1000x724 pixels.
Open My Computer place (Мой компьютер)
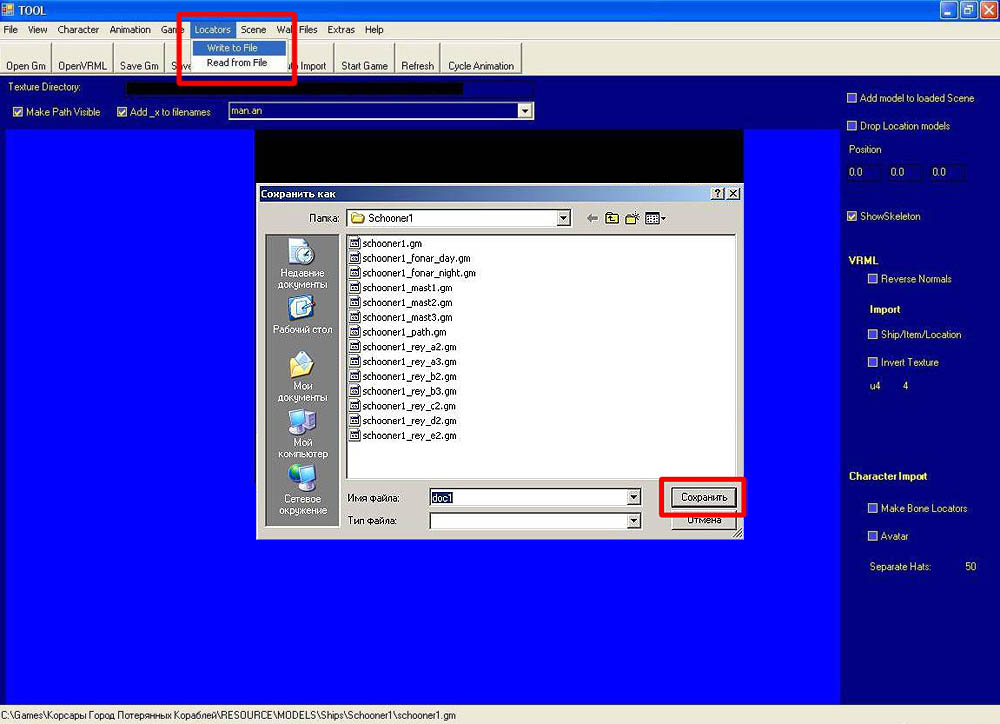click(302, 434)
